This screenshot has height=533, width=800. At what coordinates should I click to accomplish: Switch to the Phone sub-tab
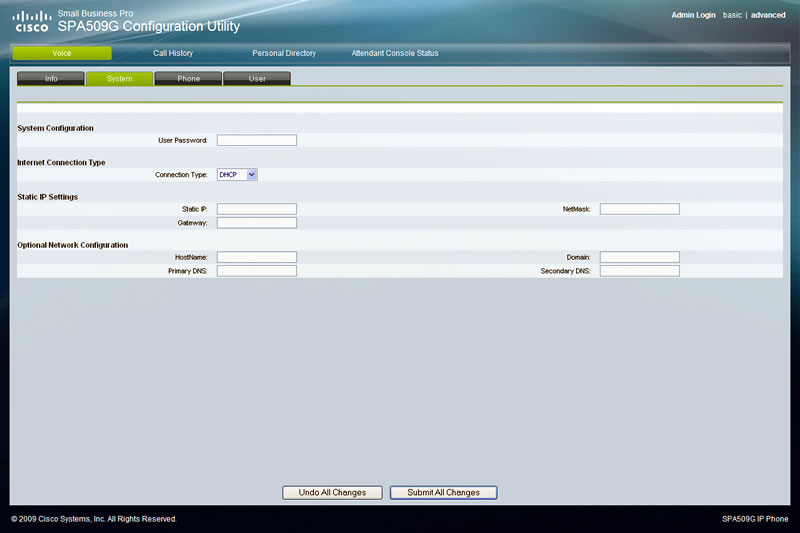[188, 79]
